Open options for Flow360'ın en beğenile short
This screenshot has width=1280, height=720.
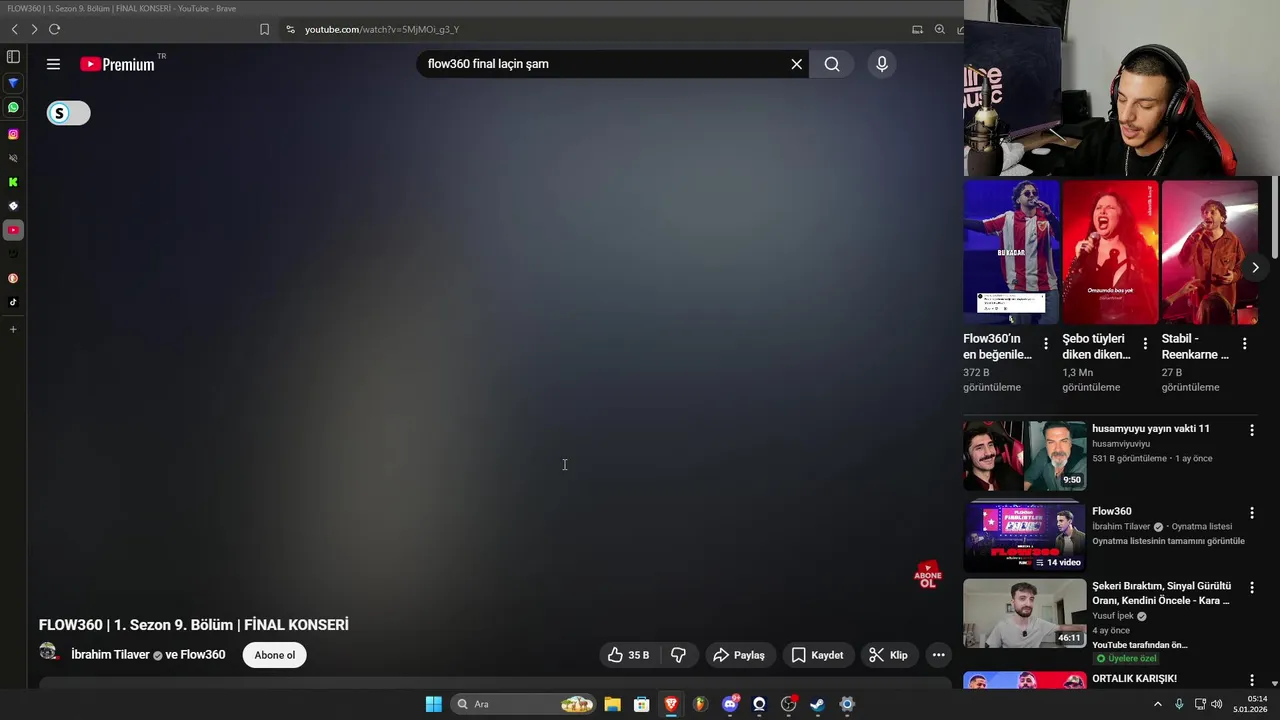[x=1046, y=343]
